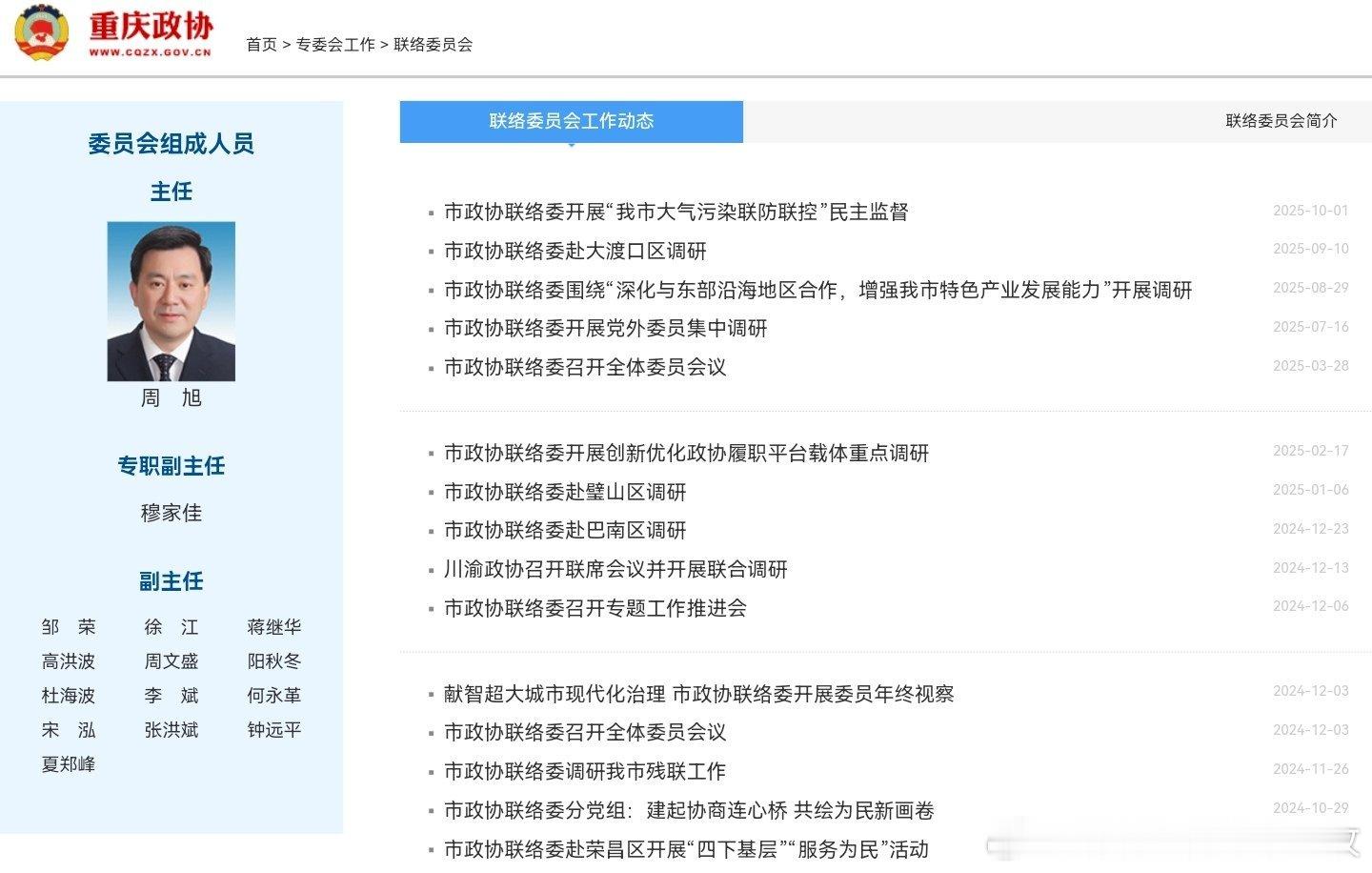The width and height of the screenshot is (1372, 873).
Task: Select vice director 徐江
Action: coord(171,627)
